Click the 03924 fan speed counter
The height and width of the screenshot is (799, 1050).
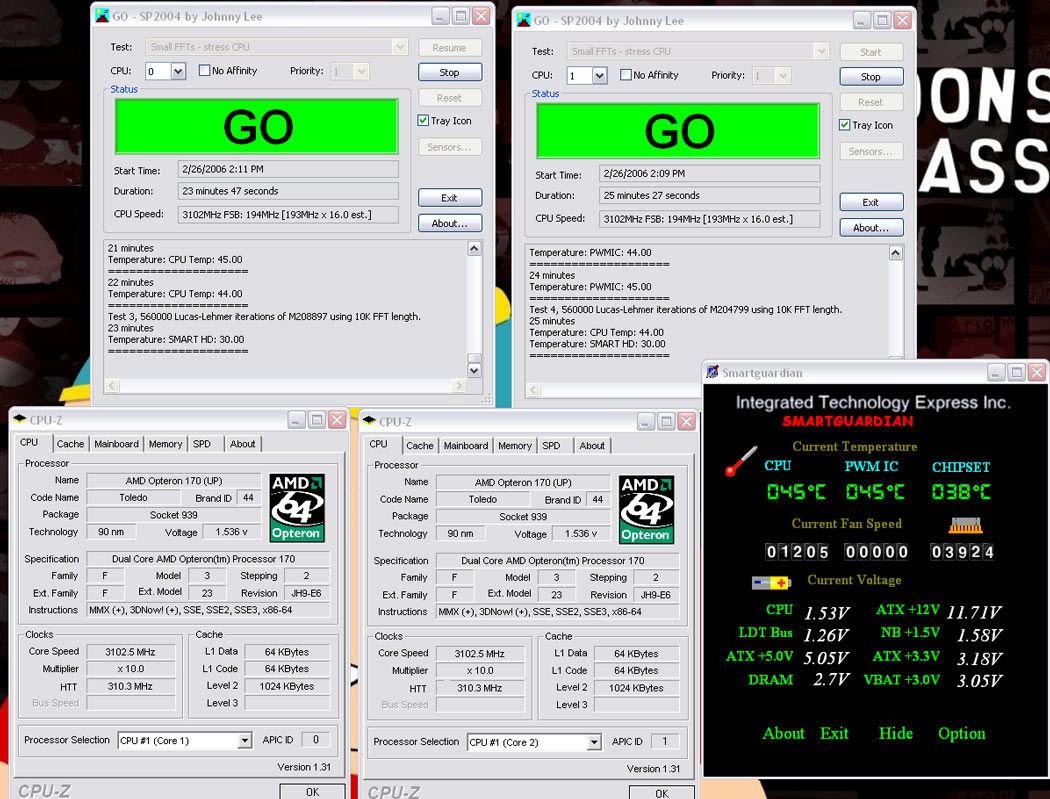(x=962, y=552)
